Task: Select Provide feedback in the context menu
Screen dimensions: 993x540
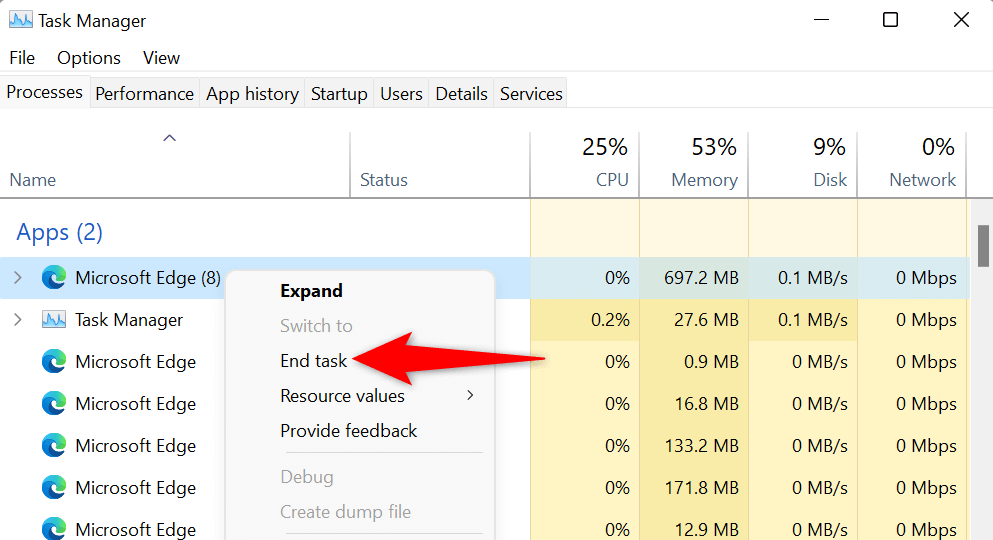Action: (349, 431)
